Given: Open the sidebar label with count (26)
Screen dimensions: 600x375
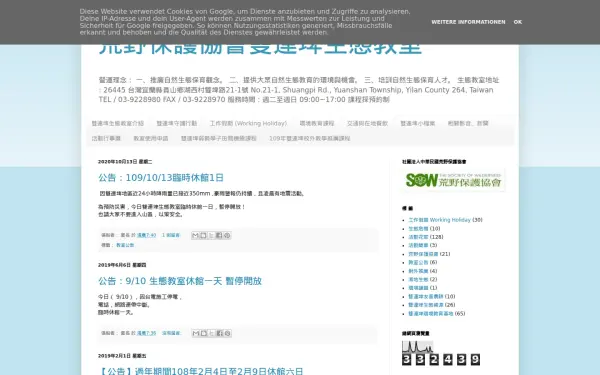Looking at the screenshot, I should click(426, 305).
